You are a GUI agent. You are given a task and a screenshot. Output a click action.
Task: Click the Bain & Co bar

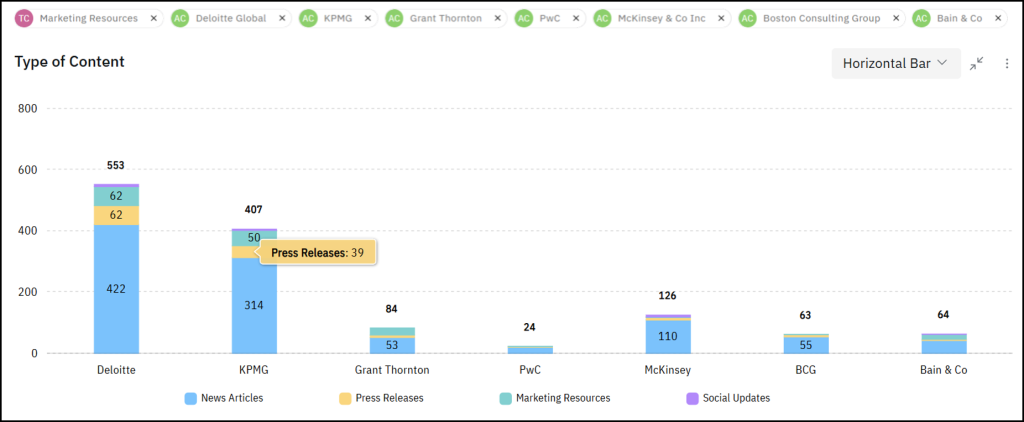tap(944, 344)
